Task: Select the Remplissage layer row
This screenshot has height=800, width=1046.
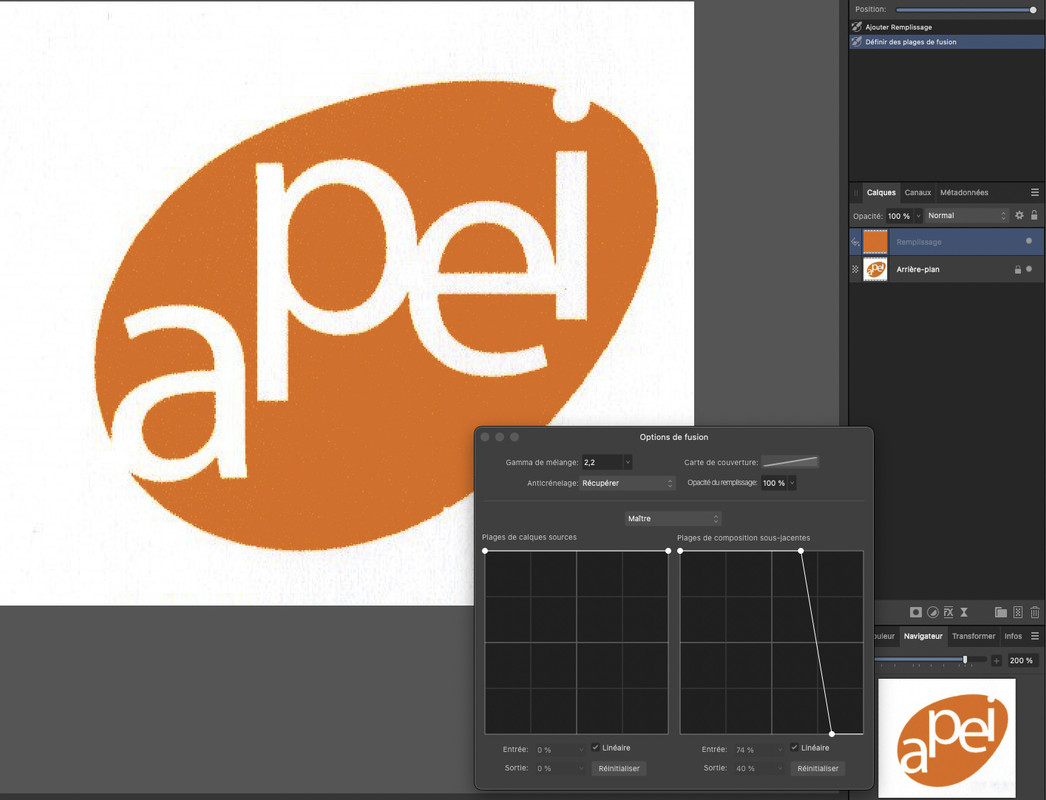Action: pos(947,242)
